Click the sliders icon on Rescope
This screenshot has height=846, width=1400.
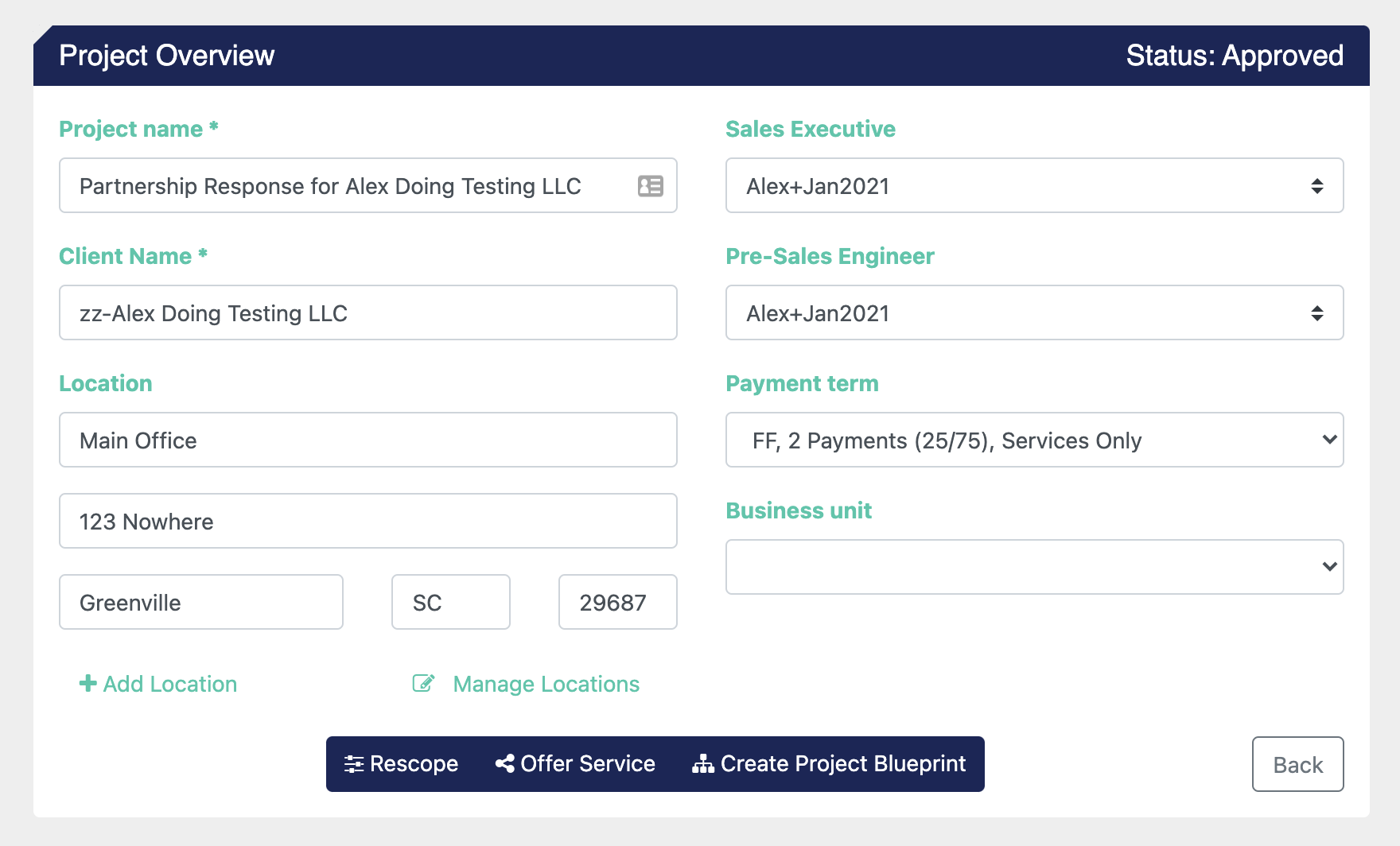point(354,764)
